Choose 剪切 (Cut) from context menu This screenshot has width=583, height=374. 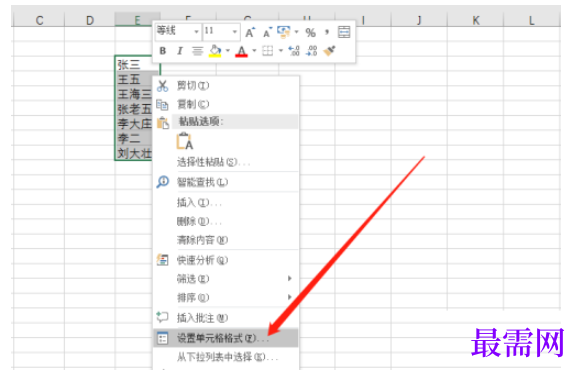tap(226, 86)
